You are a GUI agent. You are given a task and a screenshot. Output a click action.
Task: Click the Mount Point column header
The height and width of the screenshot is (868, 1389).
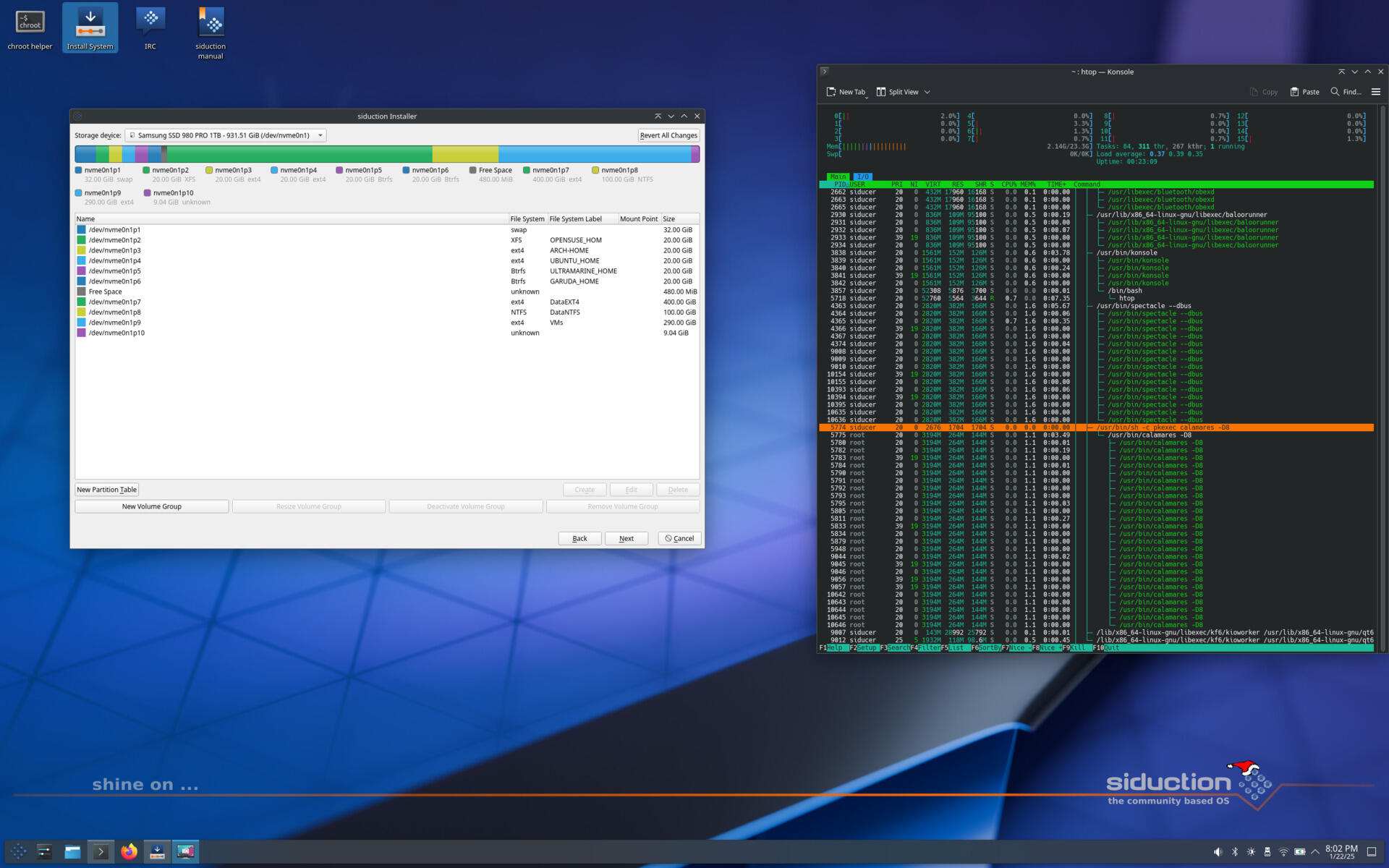point(639,218)
